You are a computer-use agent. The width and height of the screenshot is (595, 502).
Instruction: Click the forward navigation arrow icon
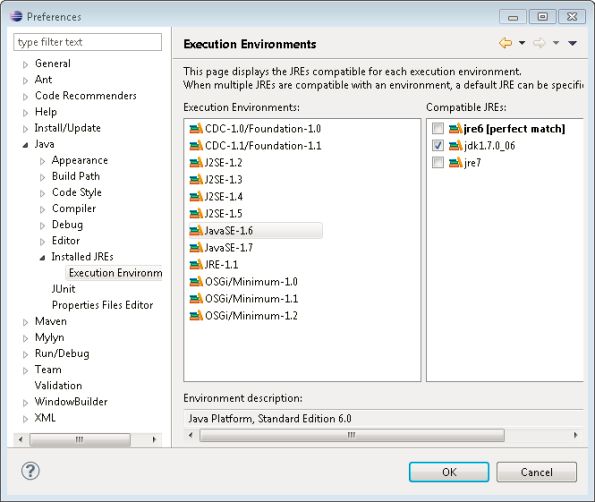[x=539, y=43]
